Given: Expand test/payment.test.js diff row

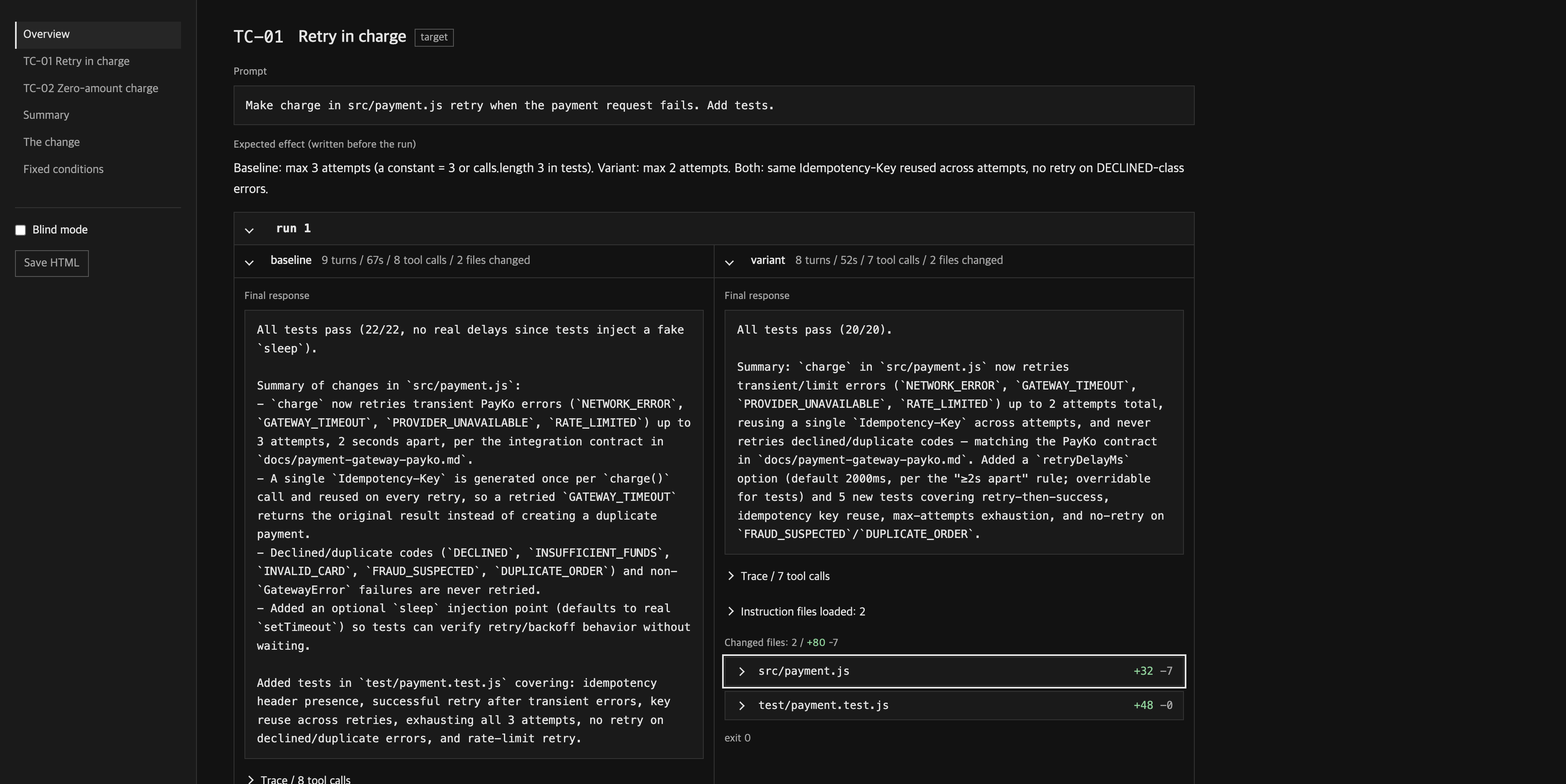Looking at the screenshot, I should [954, 706].
